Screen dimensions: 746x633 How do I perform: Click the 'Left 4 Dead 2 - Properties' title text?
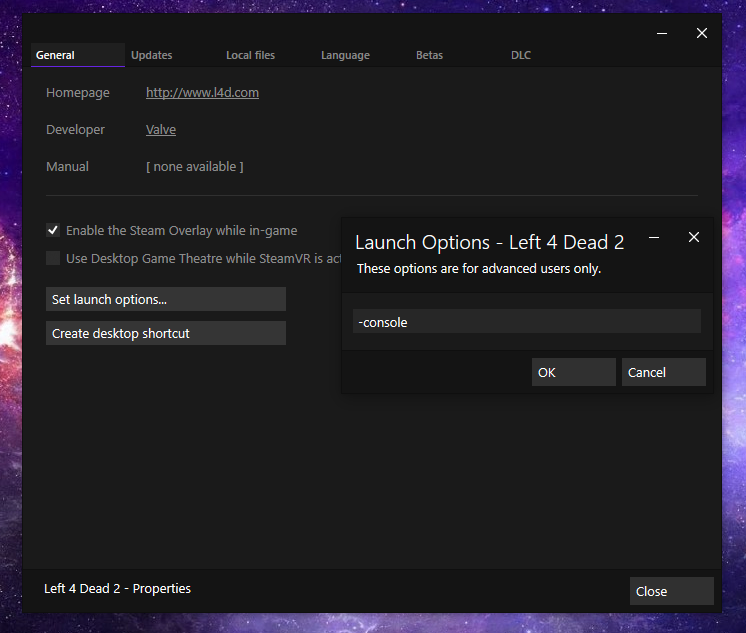click(x=118, y=589)
